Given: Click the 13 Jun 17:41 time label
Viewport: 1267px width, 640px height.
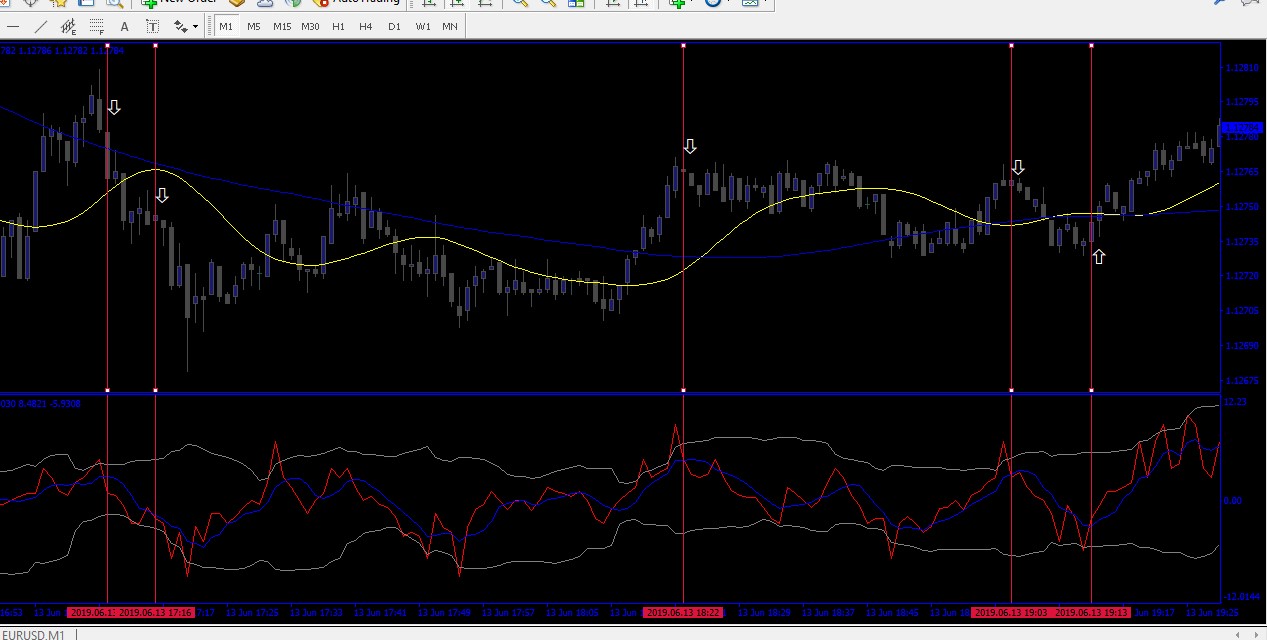Looking at the screenshot, I should tap(380, 612).
